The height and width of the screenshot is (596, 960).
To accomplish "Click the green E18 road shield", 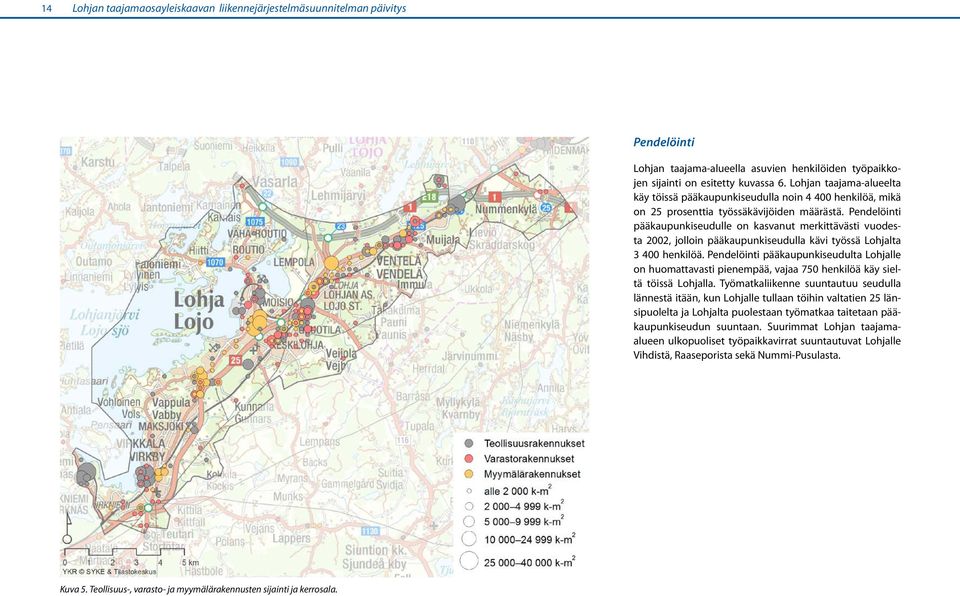I will coord(429,197).
